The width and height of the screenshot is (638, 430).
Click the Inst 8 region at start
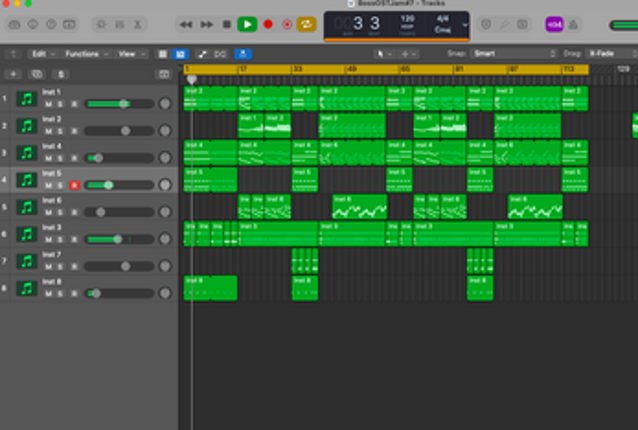[209, 287]
